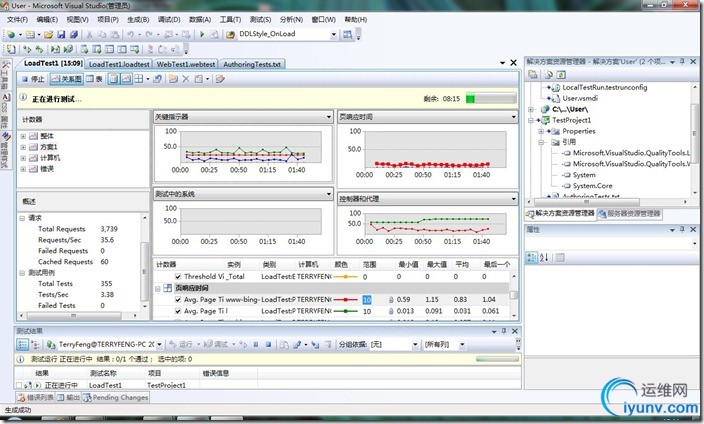Open the DDLStyle_OnLoad combo box dropdown
704x424 pixels.
tap(334, 34)
